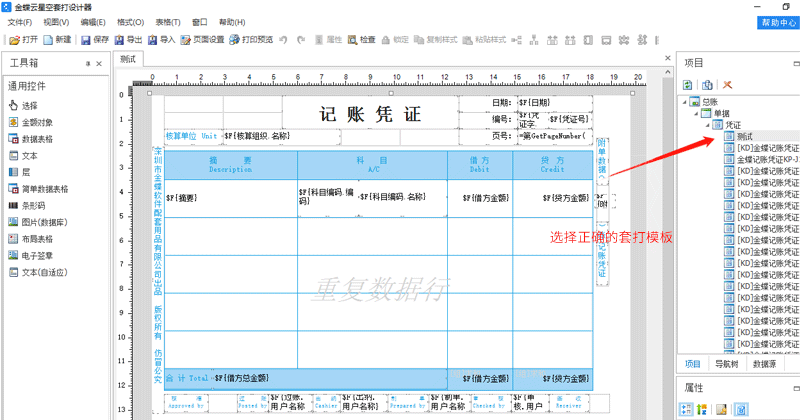Select the 文本(自适应) control in toolbox
The image size is (800, 420).
point(38,273)
